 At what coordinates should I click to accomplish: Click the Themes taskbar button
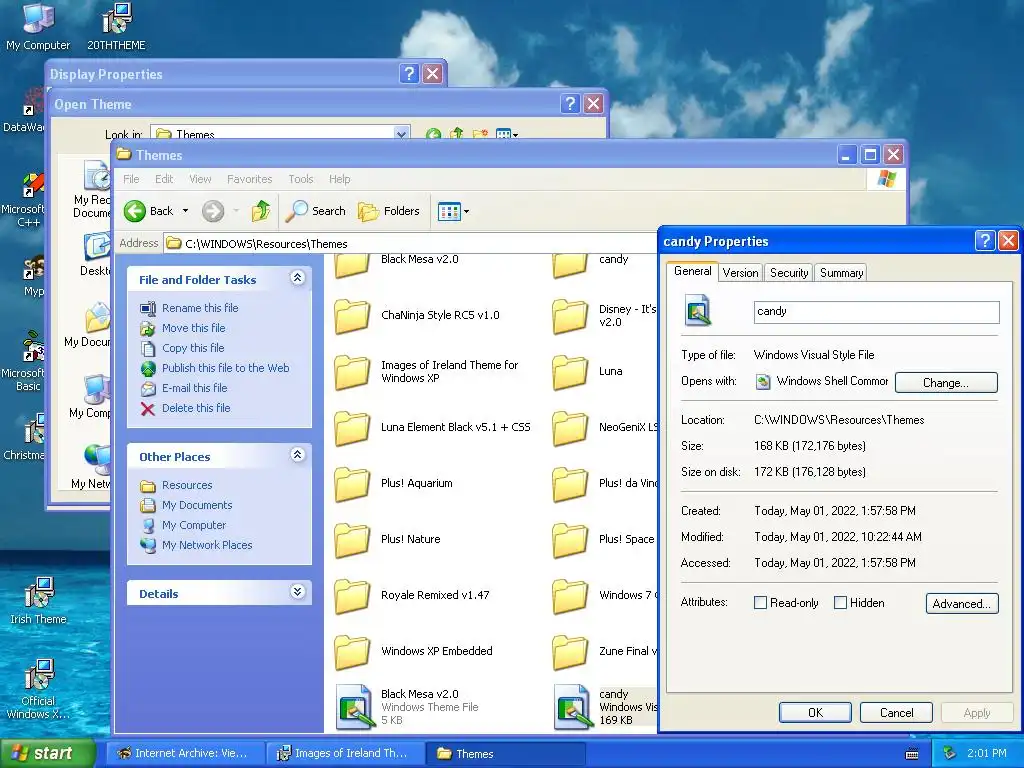[504, 754]
